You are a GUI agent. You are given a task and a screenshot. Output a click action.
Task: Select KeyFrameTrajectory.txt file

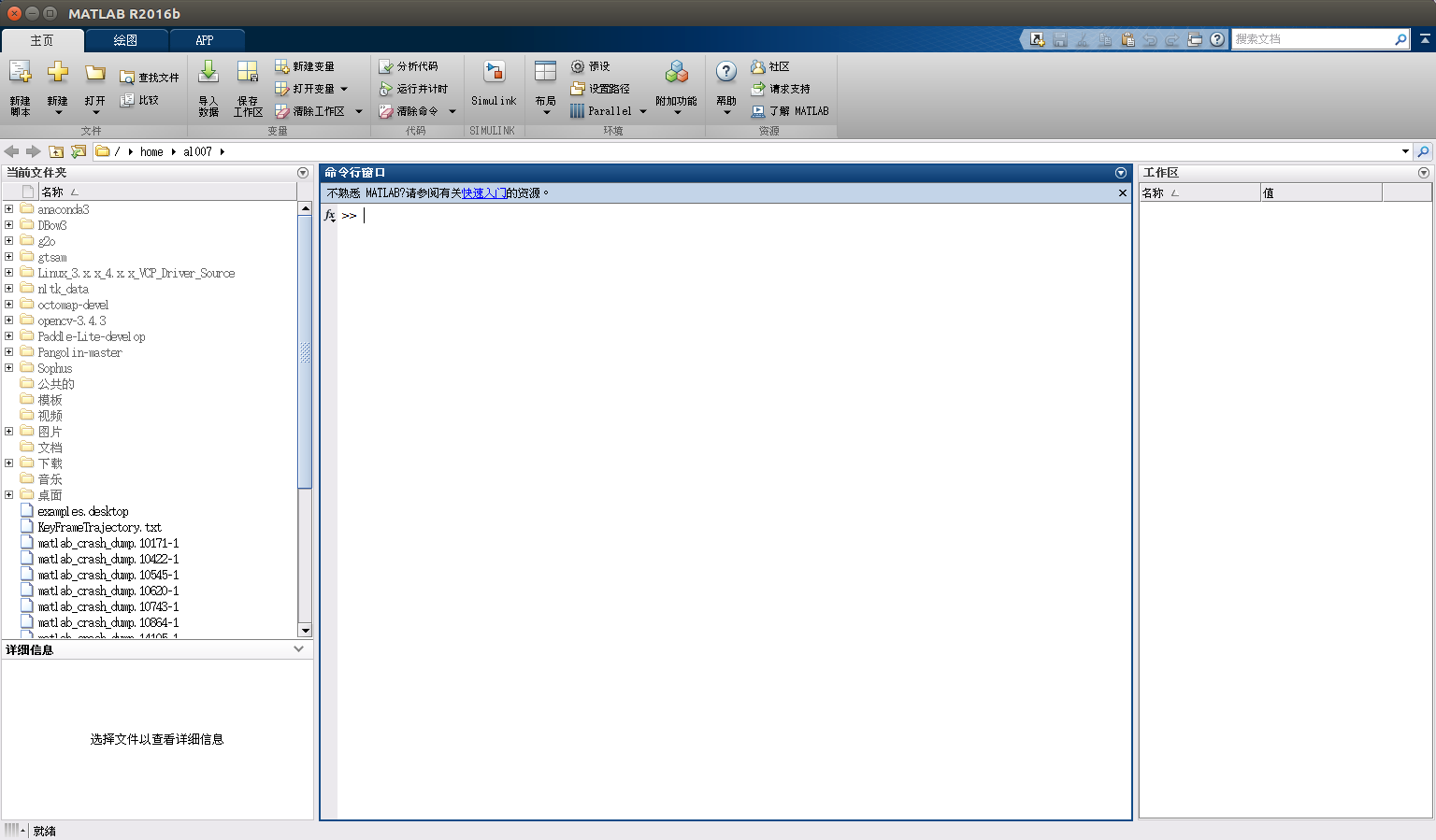pyautogui.click(x=100, y=527)
